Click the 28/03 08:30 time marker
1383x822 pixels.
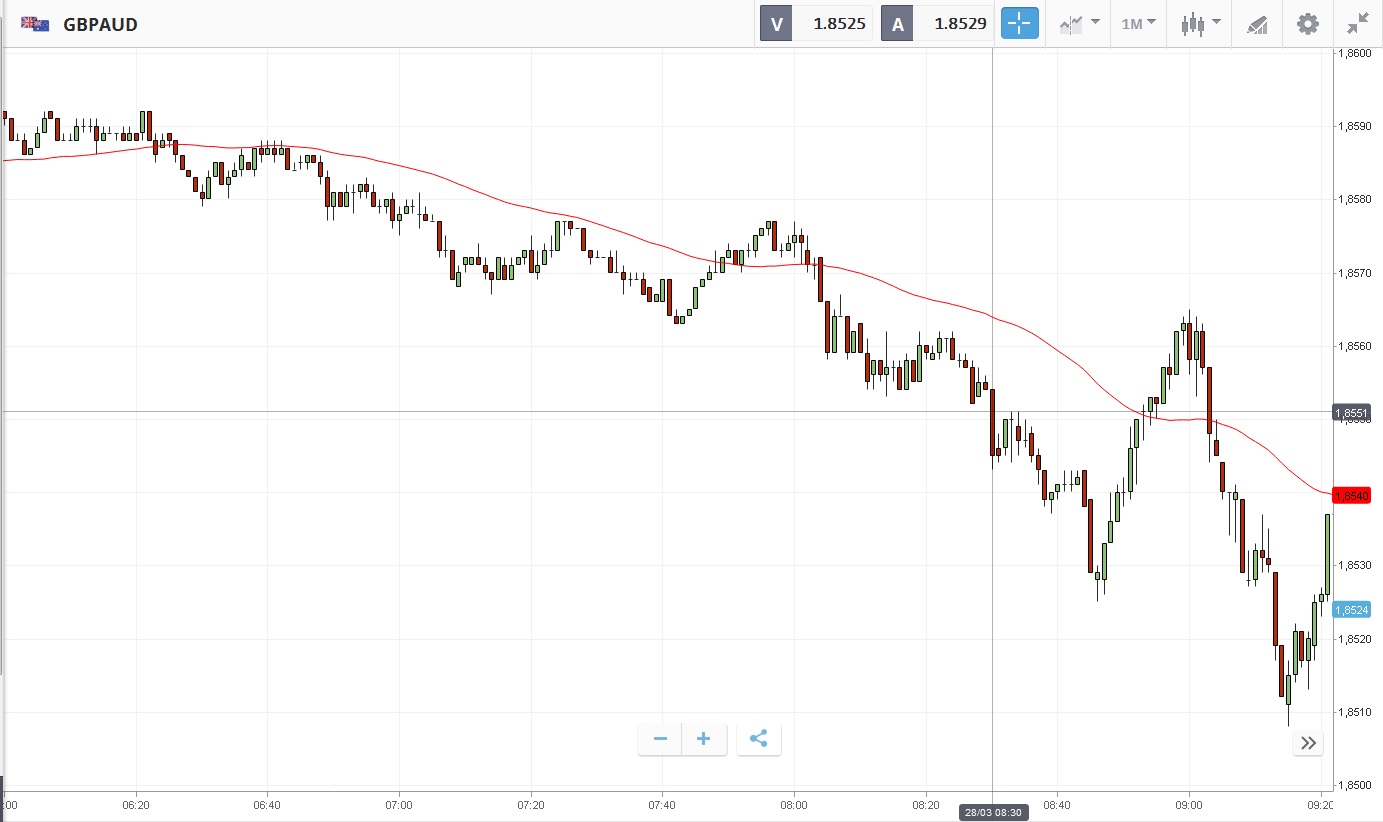point(993,812)
